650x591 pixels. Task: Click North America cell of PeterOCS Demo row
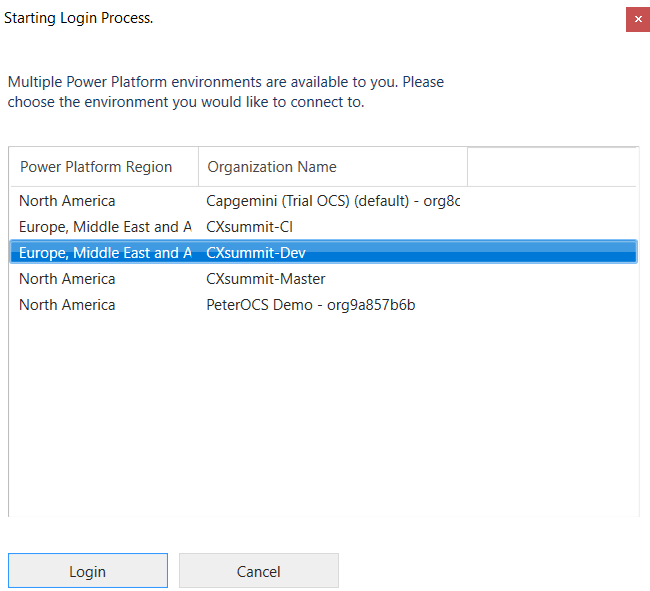(x=67, y=305)
